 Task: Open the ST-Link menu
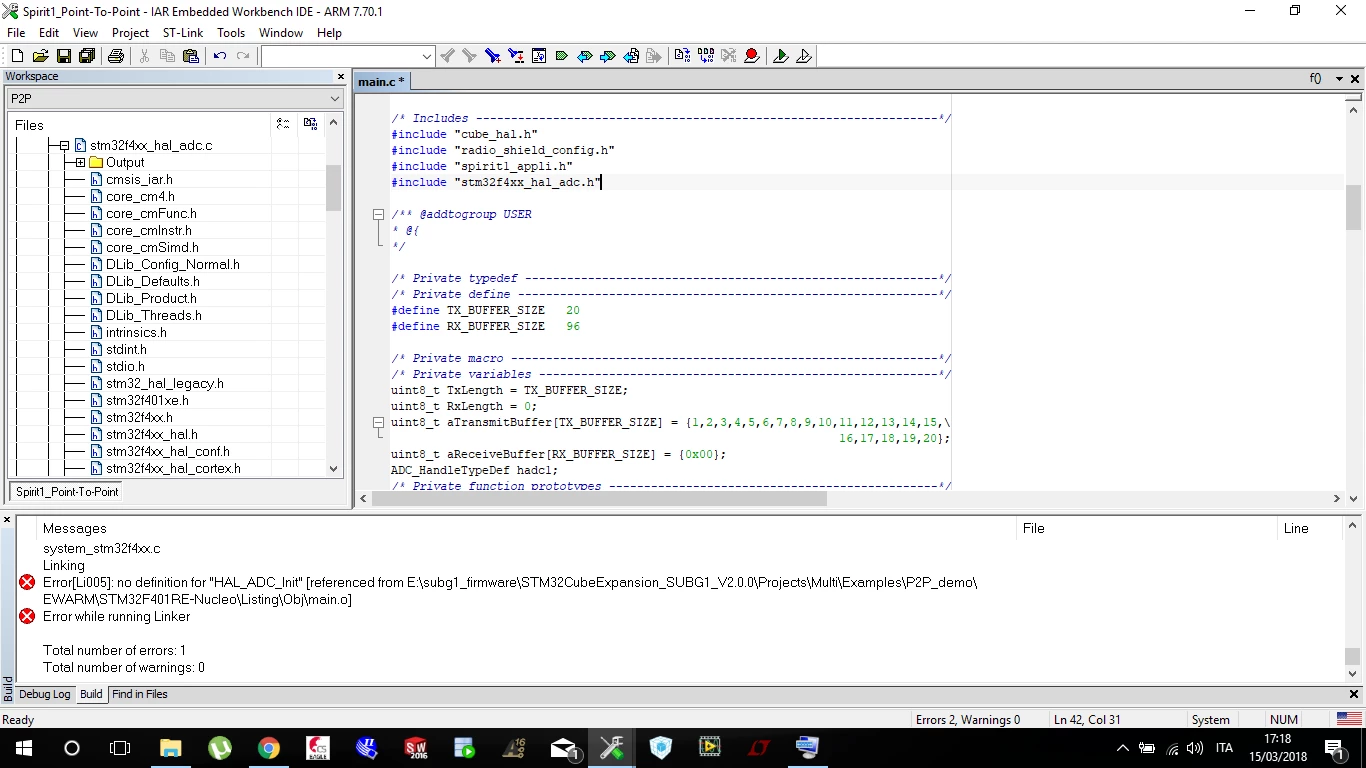click(x=183, y=33)
